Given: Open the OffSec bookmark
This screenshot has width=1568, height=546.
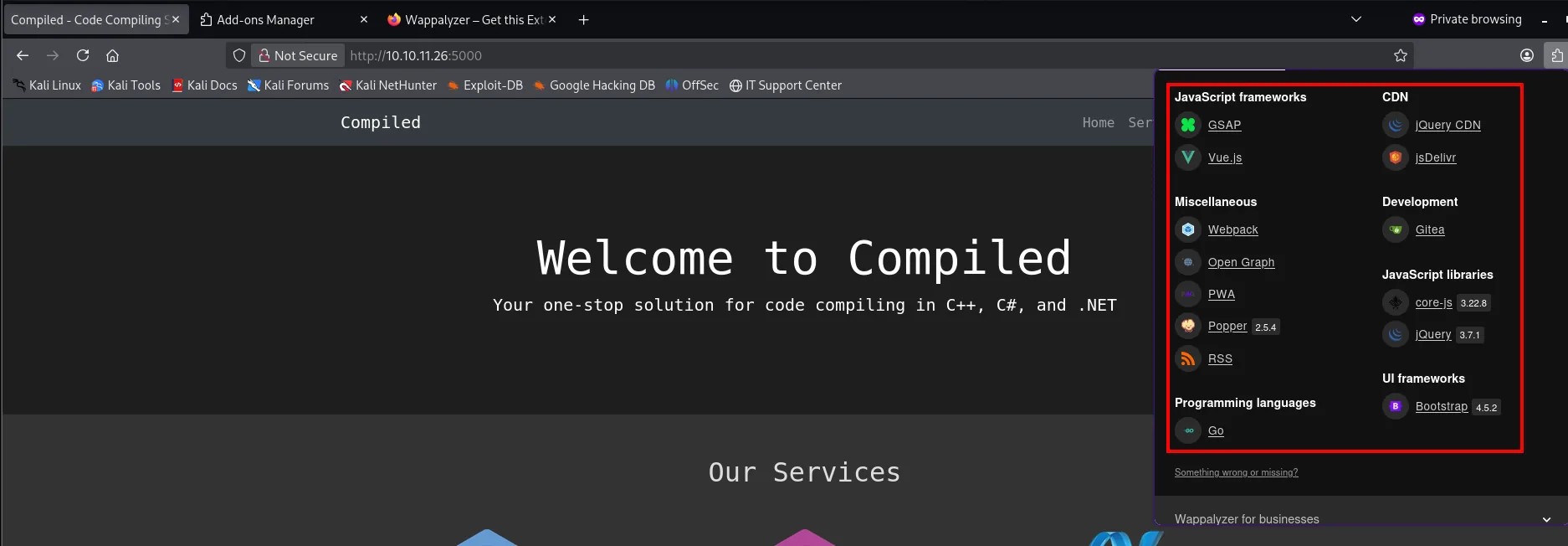Looking at the screenshot, I should click(x=692, y=85).
